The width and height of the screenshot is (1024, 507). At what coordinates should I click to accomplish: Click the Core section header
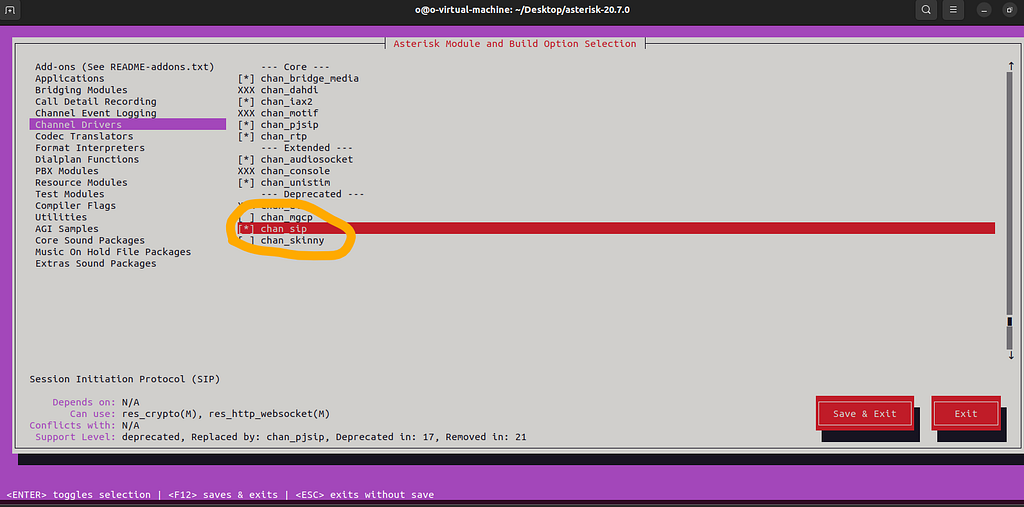pos(295,67)
